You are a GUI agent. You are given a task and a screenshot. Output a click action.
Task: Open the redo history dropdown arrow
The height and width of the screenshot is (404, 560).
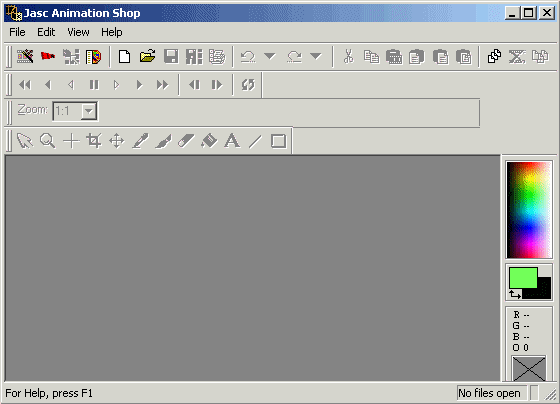(x=316, y=56)
